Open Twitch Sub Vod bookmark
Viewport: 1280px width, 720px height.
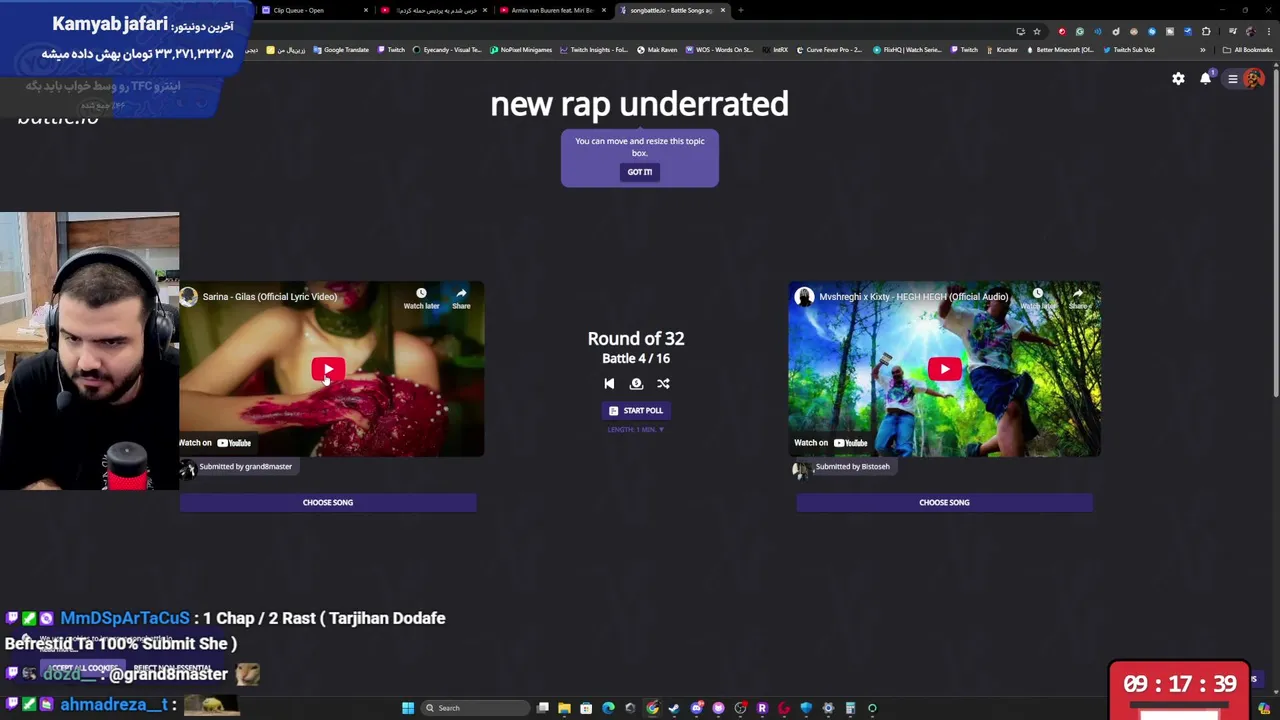click(1128, 49)
